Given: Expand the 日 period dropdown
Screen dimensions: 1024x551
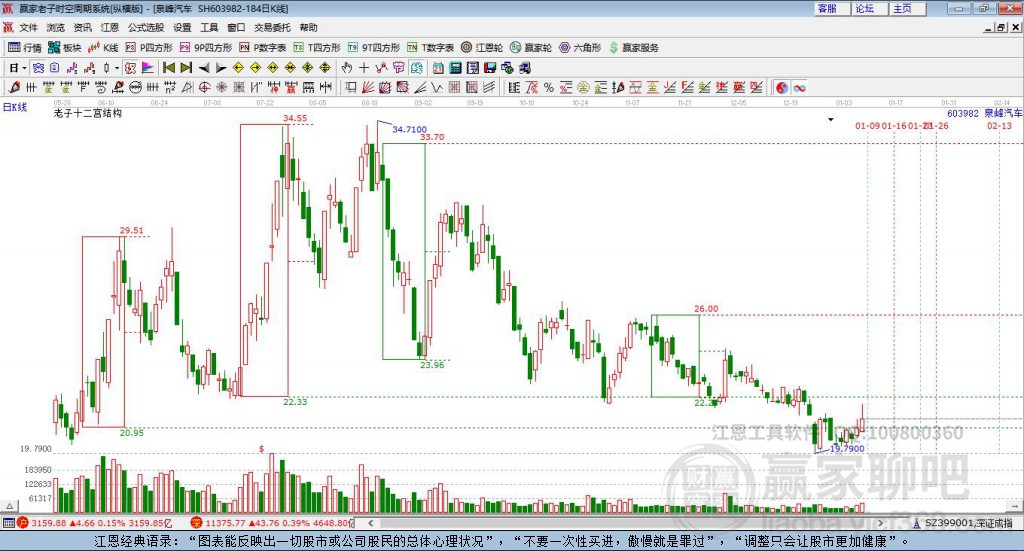Looking at the screenshot, I should (24, 68).
